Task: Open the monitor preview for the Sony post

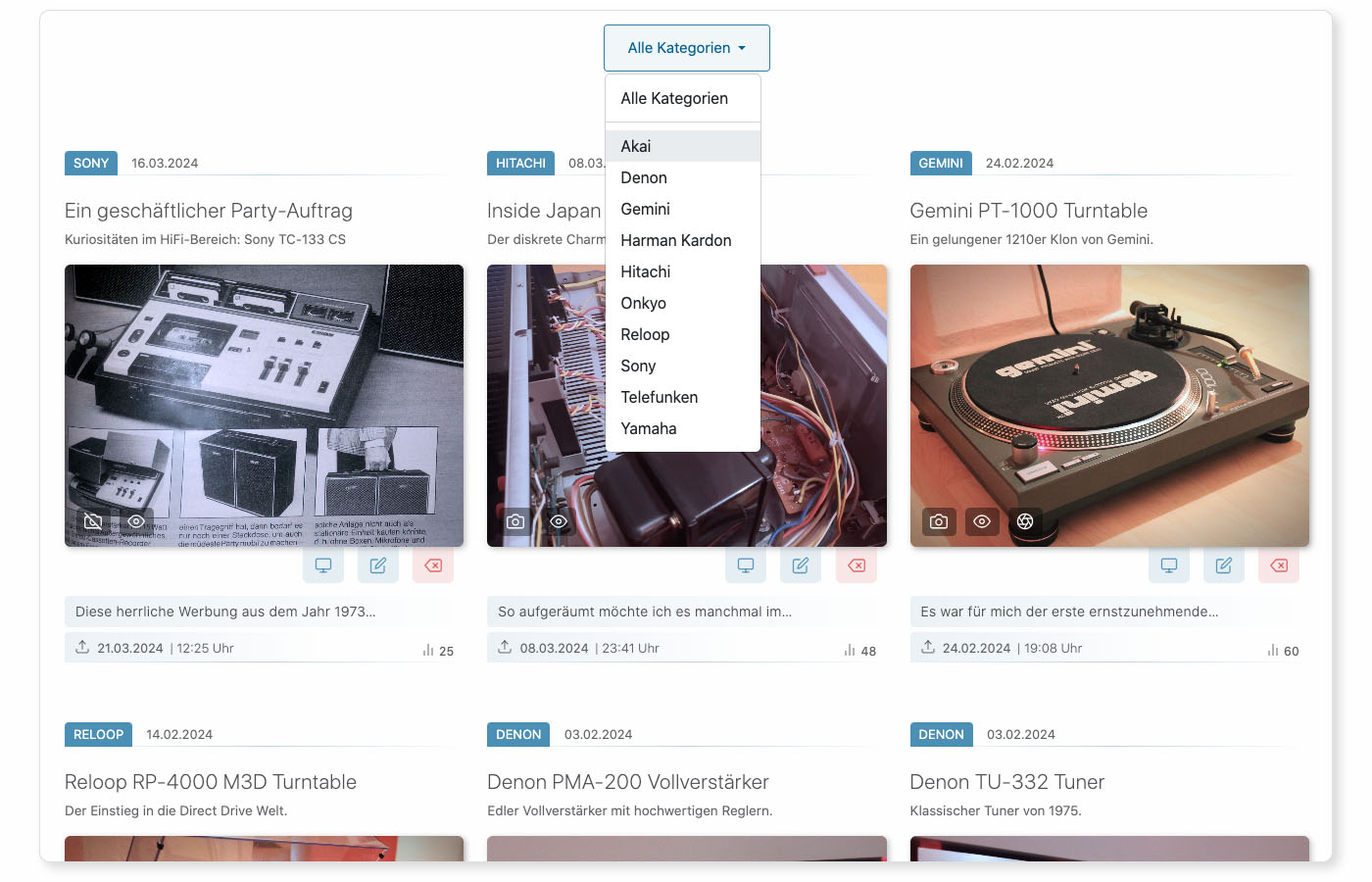Action: pos(323,565)
